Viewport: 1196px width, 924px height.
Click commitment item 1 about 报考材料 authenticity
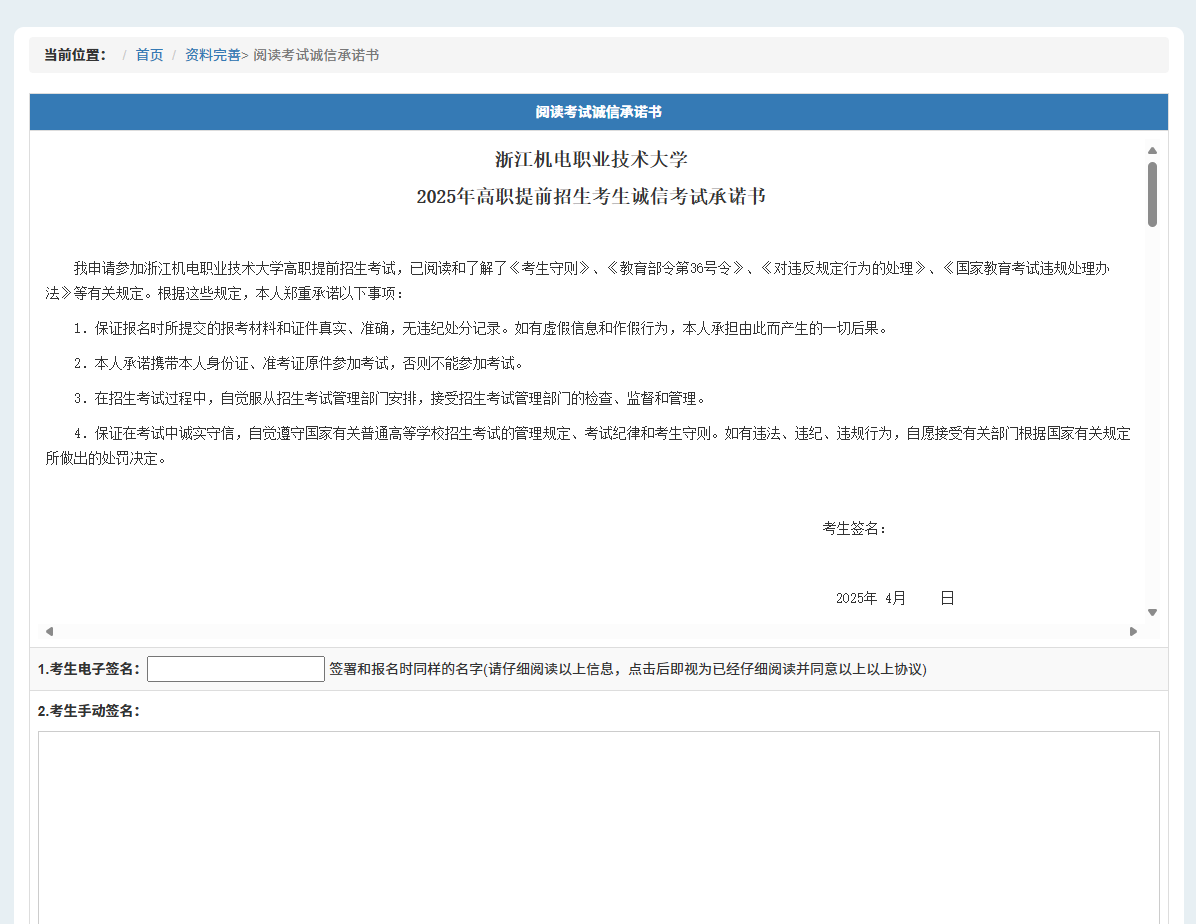(x=480, y=328)
